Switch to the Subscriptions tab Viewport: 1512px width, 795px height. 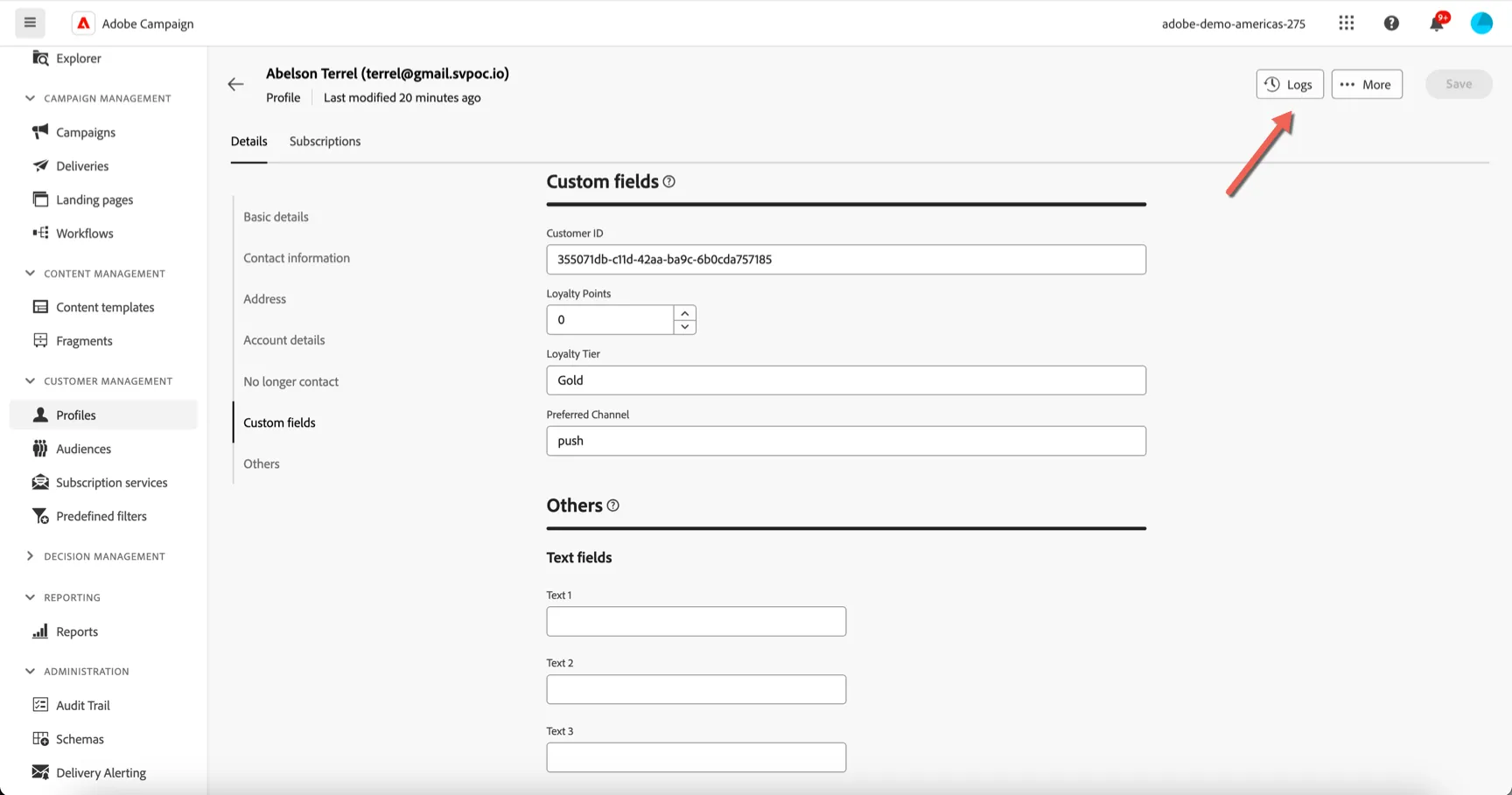coord(325,141)
